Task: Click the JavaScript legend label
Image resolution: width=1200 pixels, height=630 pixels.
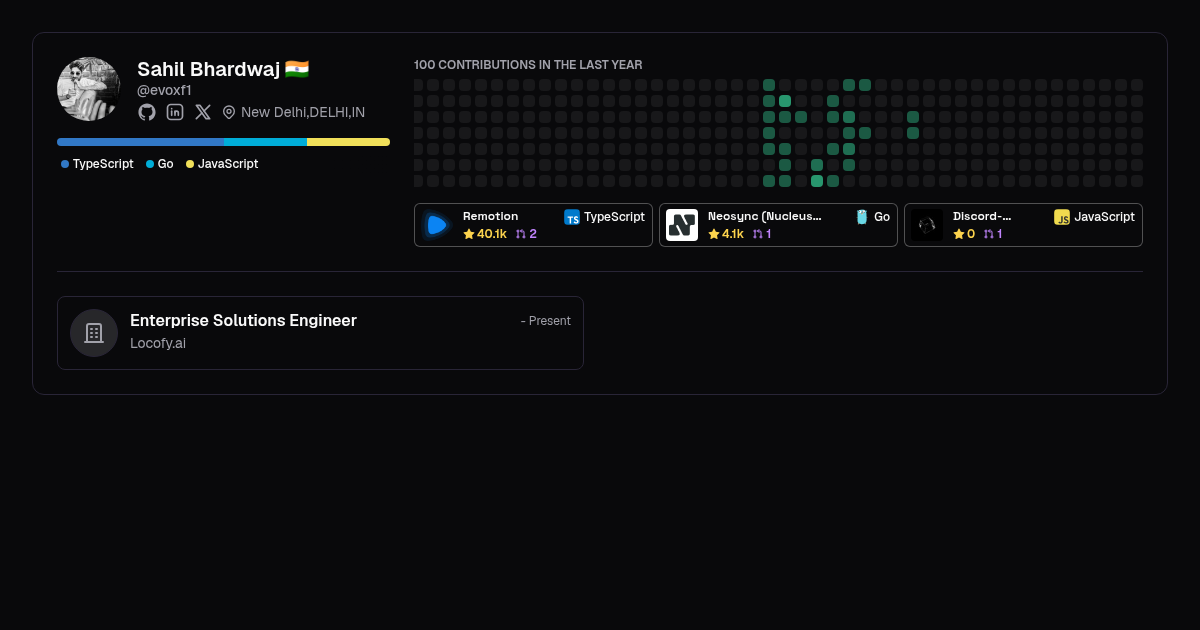Action: click(228, 164)
